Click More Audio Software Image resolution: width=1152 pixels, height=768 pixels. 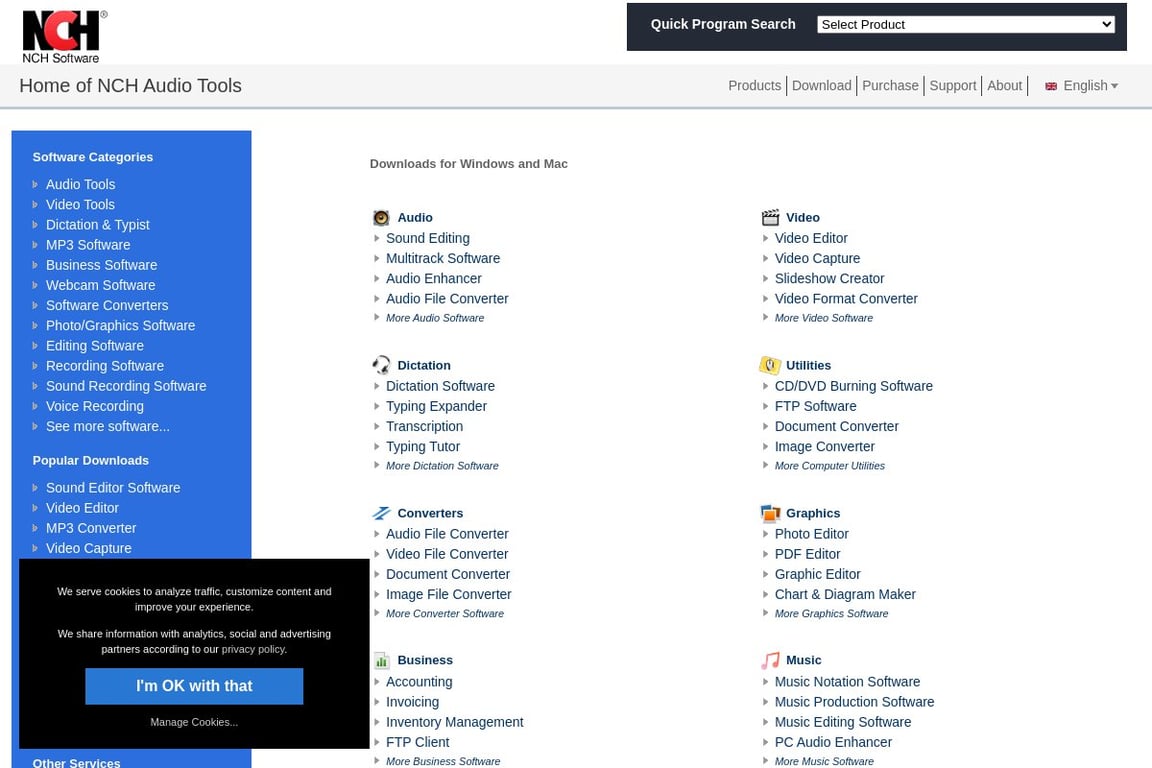435,318
